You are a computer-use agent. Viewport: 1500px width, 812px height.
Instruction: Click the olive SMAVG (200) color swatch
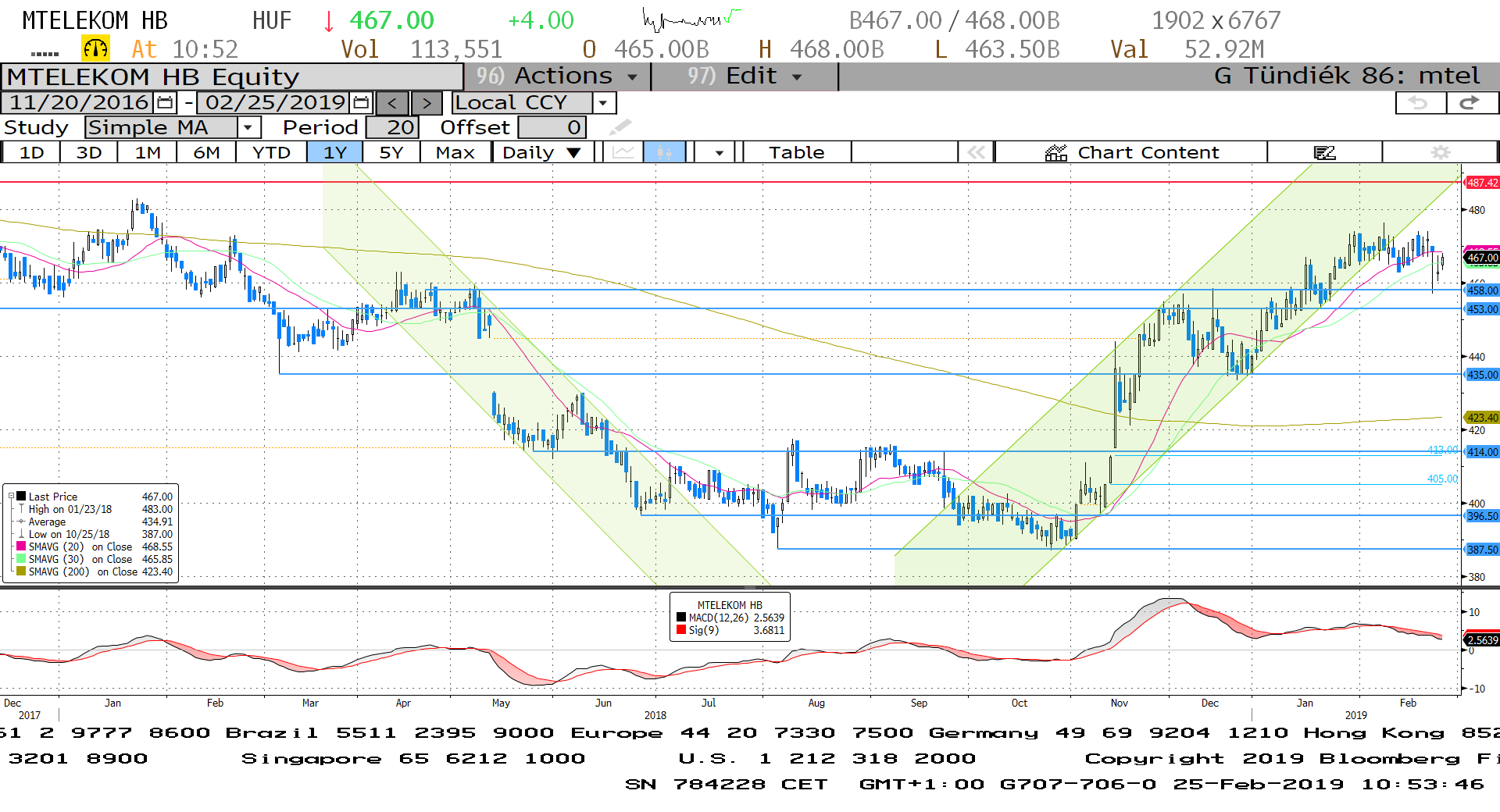(x=21, y=572)
